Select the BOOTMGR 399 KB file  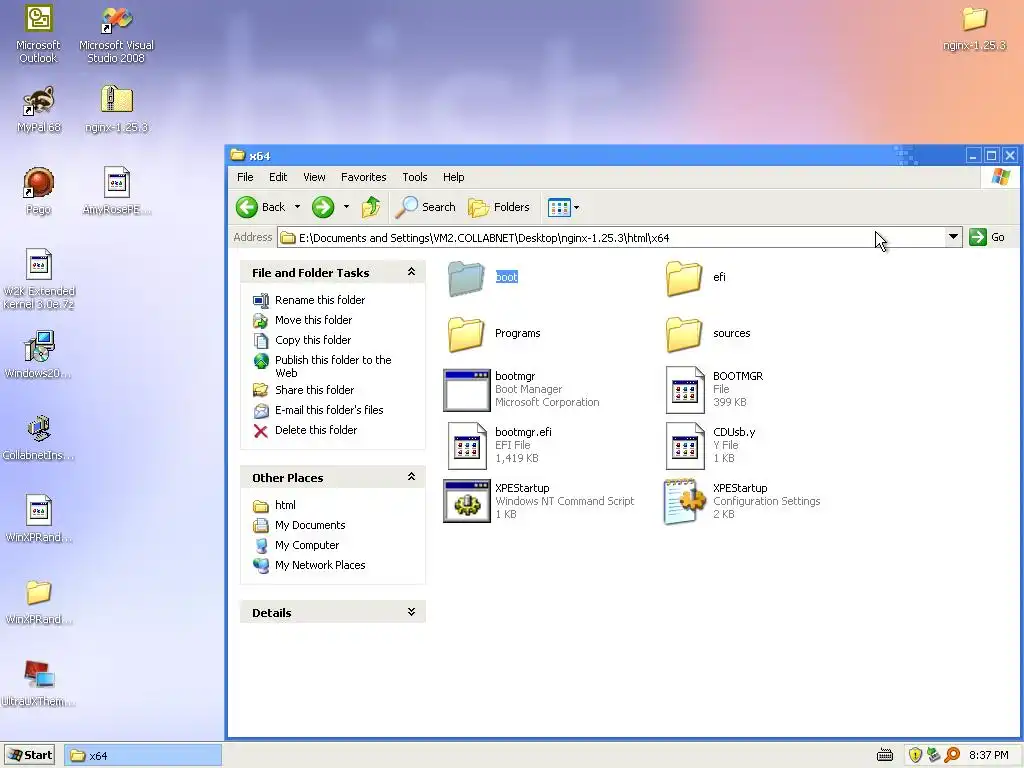pos(714,390)
